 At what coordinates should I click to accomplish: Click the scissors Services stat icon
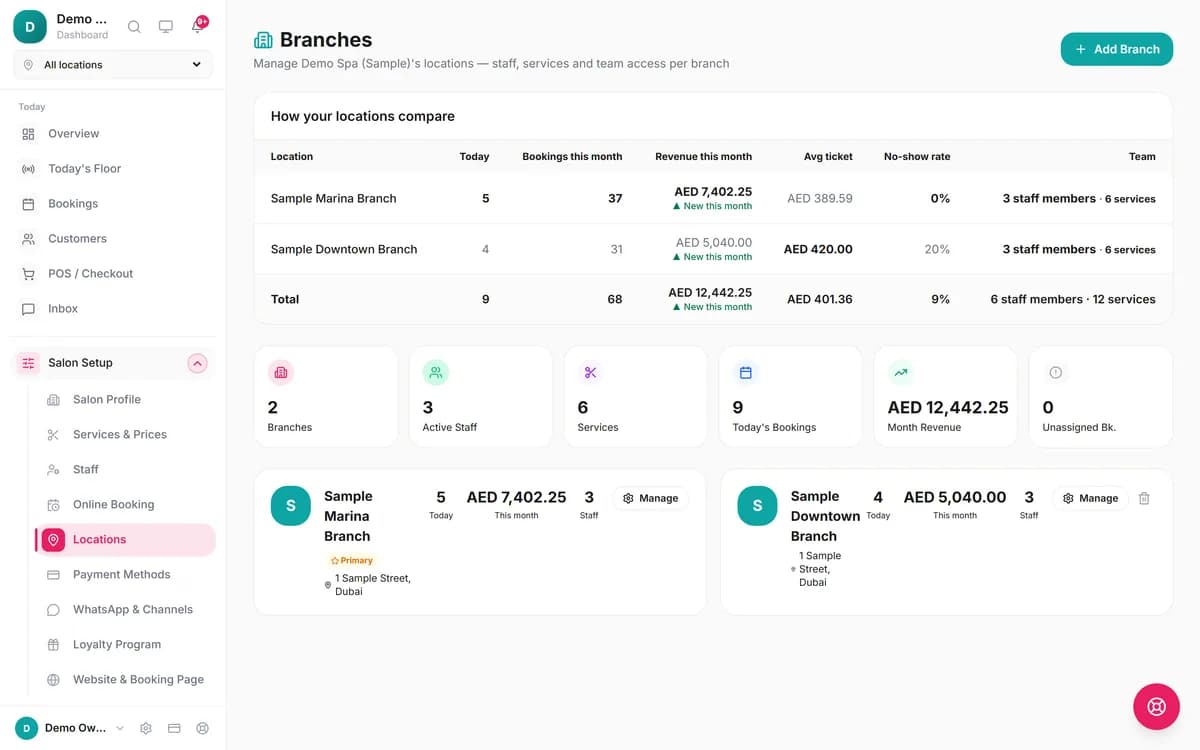tap(591, 373)
